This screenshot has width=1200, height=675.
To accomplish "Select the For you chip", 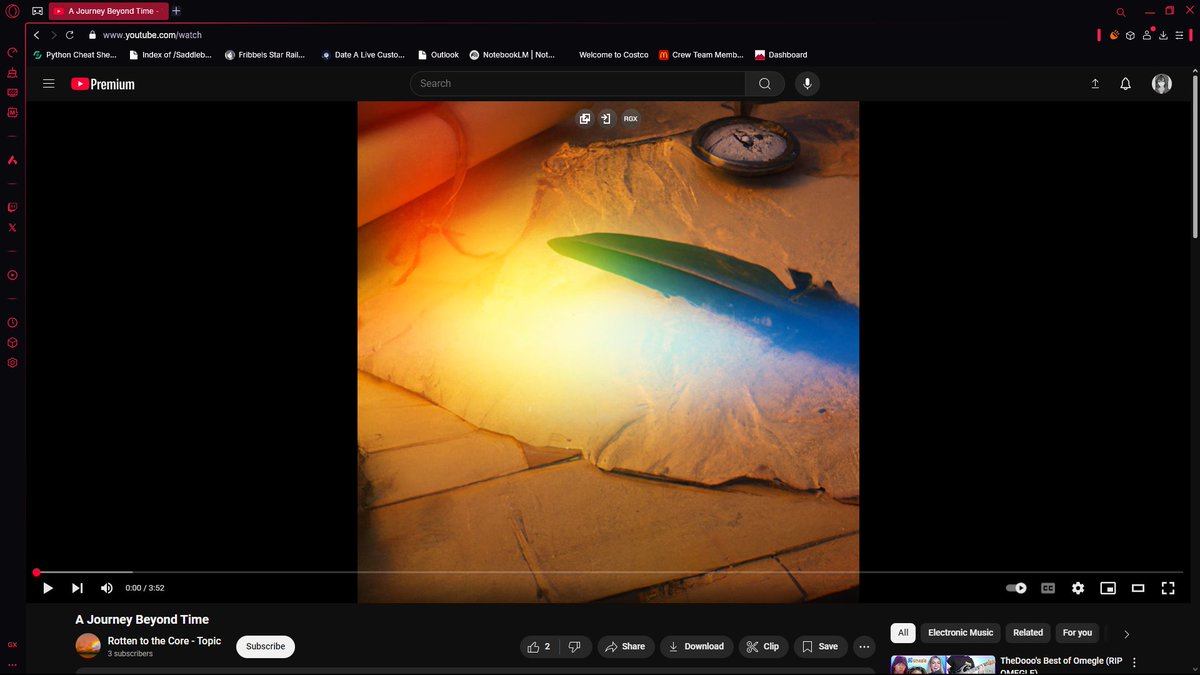I will (1077, 633).
